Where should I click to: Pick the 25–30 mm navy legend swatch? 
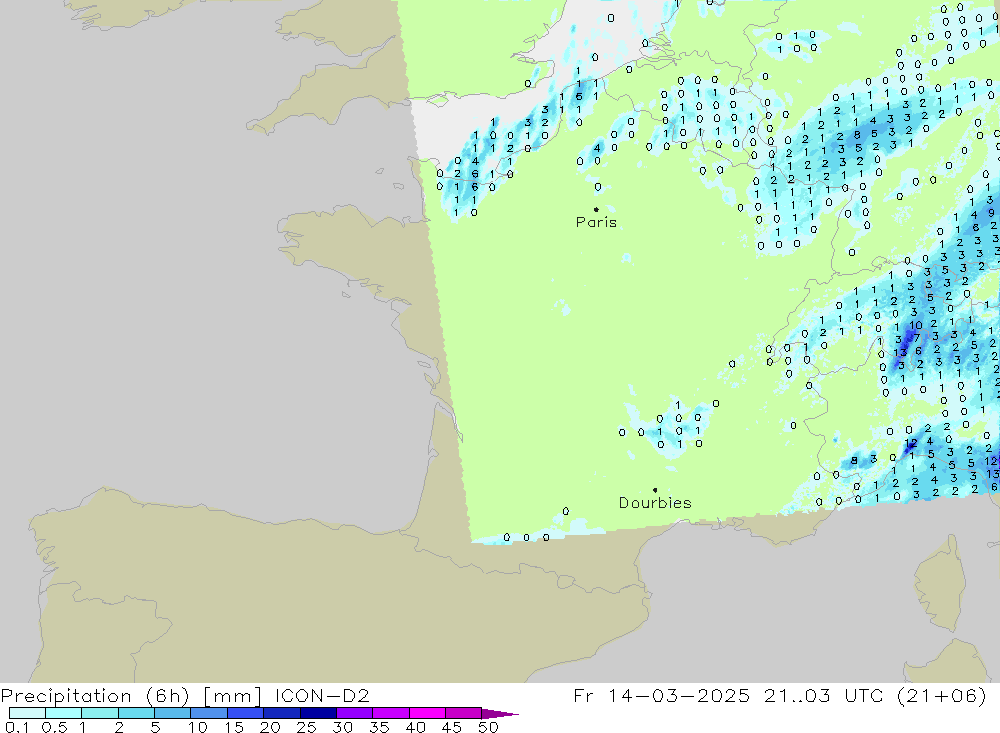click(x=318, y=713)
